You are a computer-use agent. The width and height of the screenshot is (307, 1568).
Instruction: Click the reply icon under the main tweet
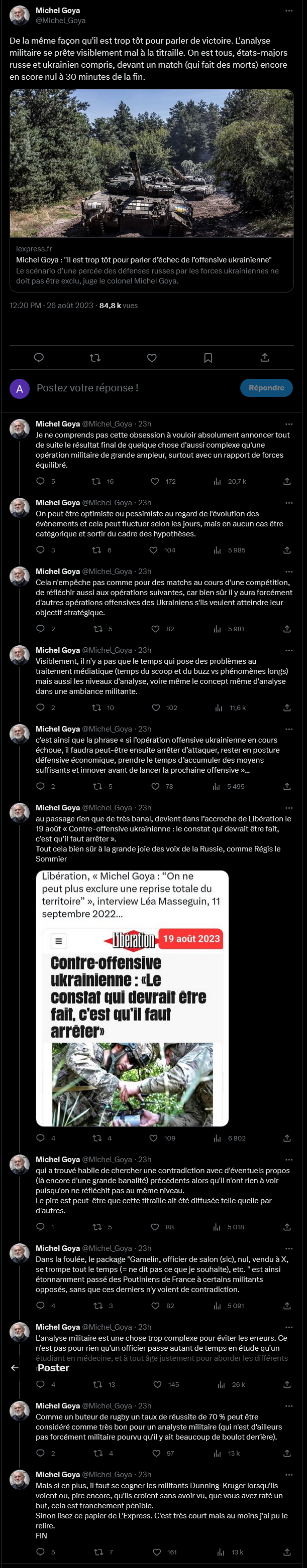click(38, 357)
